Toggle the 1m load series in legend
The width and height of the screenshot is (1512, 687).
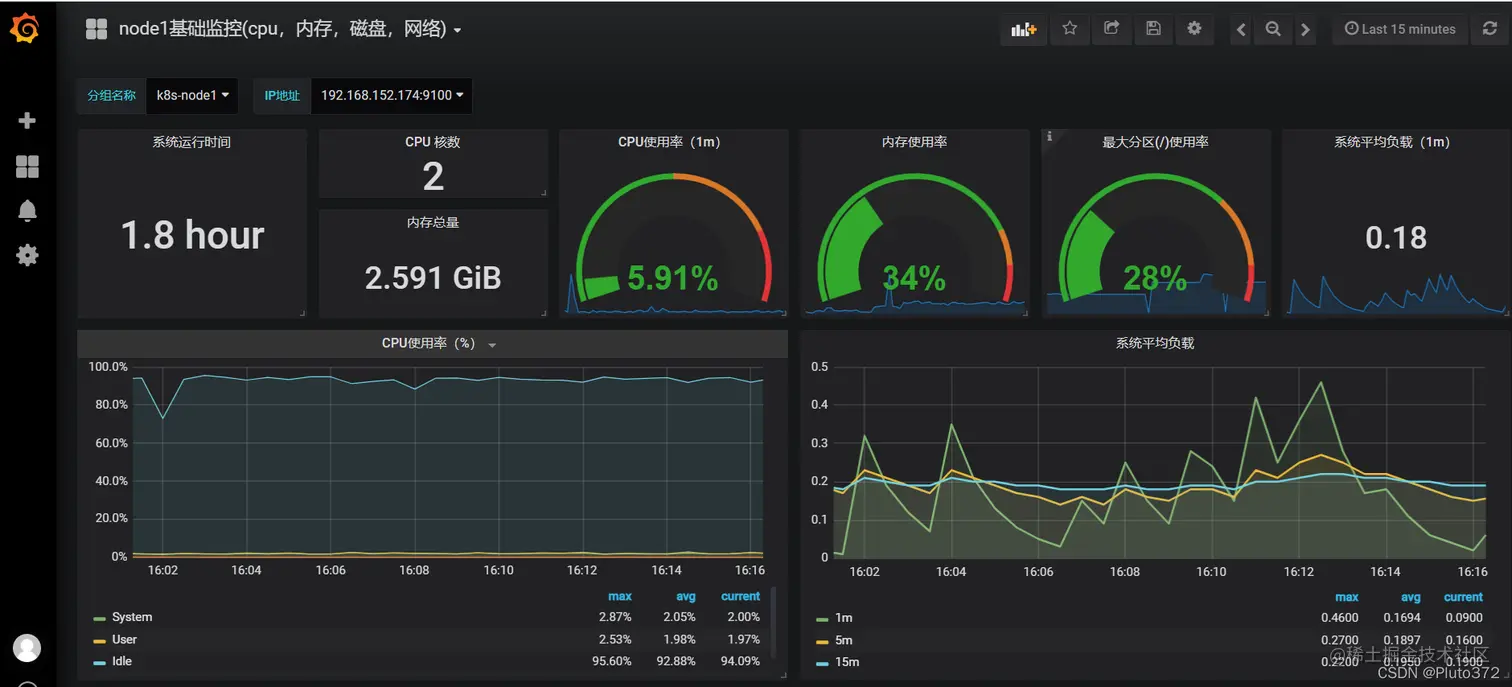(843, 618)
